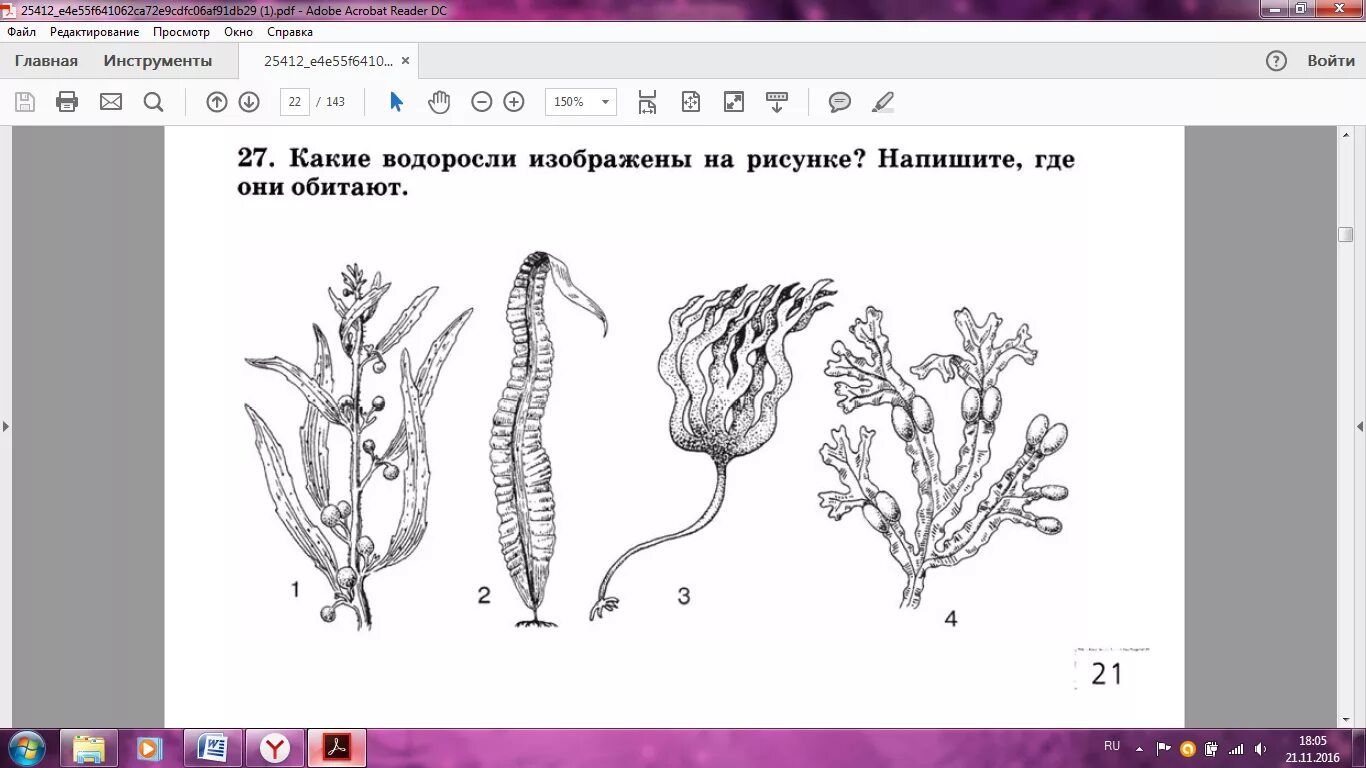Enable fit-width scrolling mode icon
The image size is (1366, 768).
(647, 102)
